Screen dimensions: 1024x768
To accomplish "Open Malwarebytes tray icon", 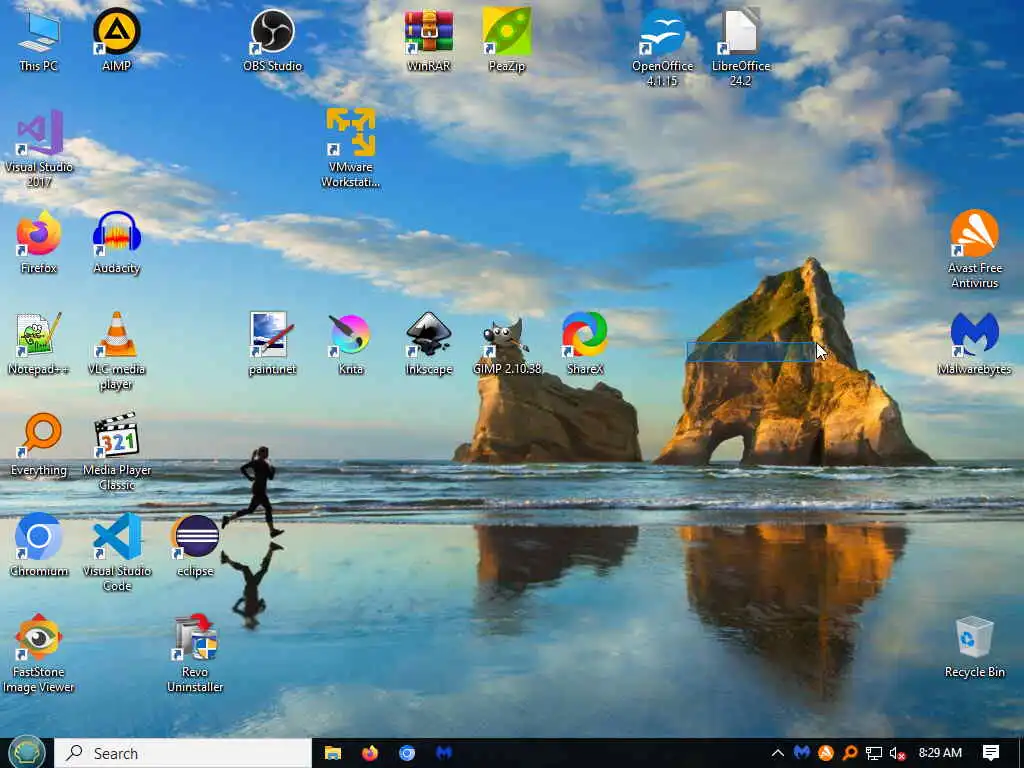I will 802,753.
